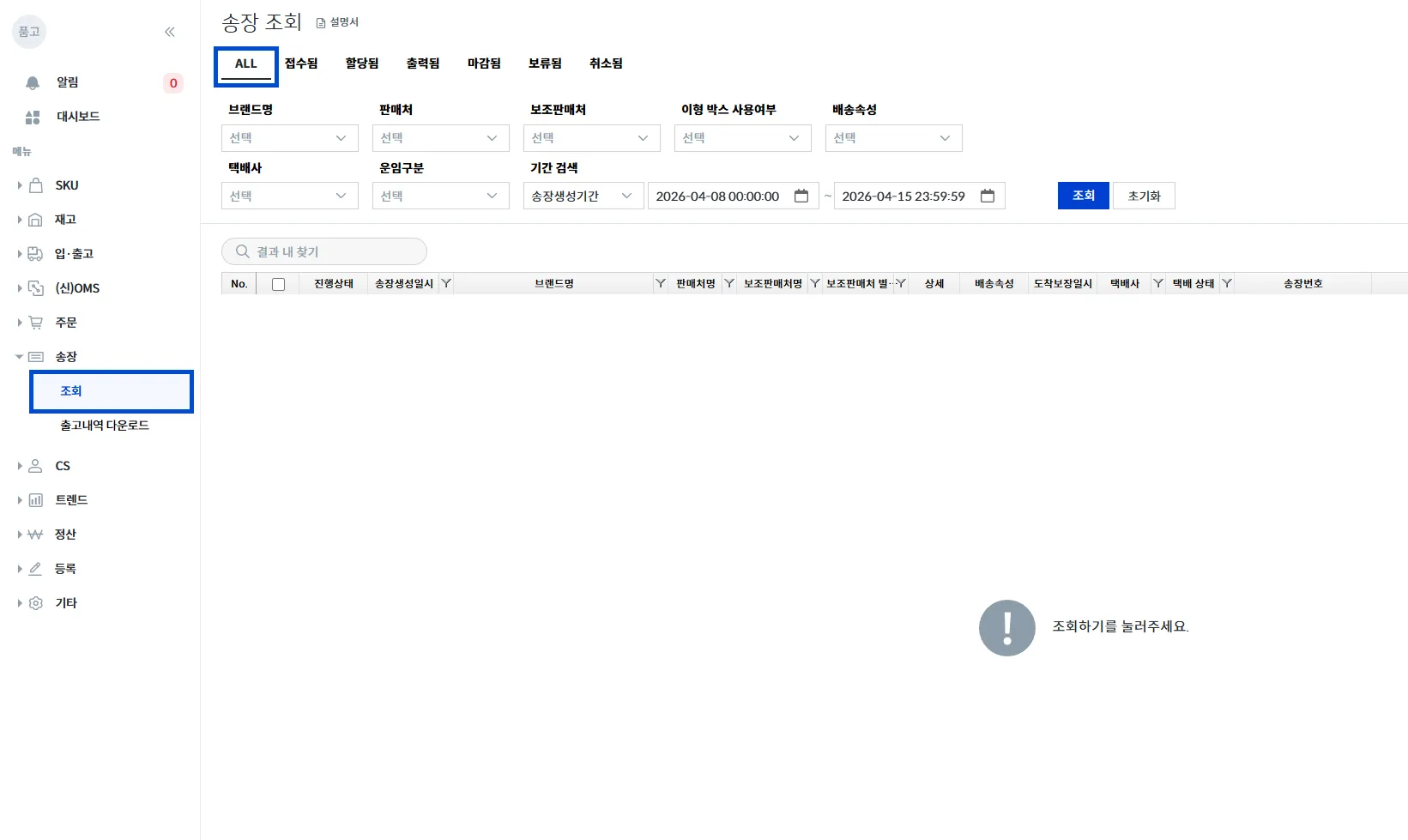Click the 설명서 document icon
Image resolution: width=1408 pixels, height=840 pixels.
[x=321, y=23]
